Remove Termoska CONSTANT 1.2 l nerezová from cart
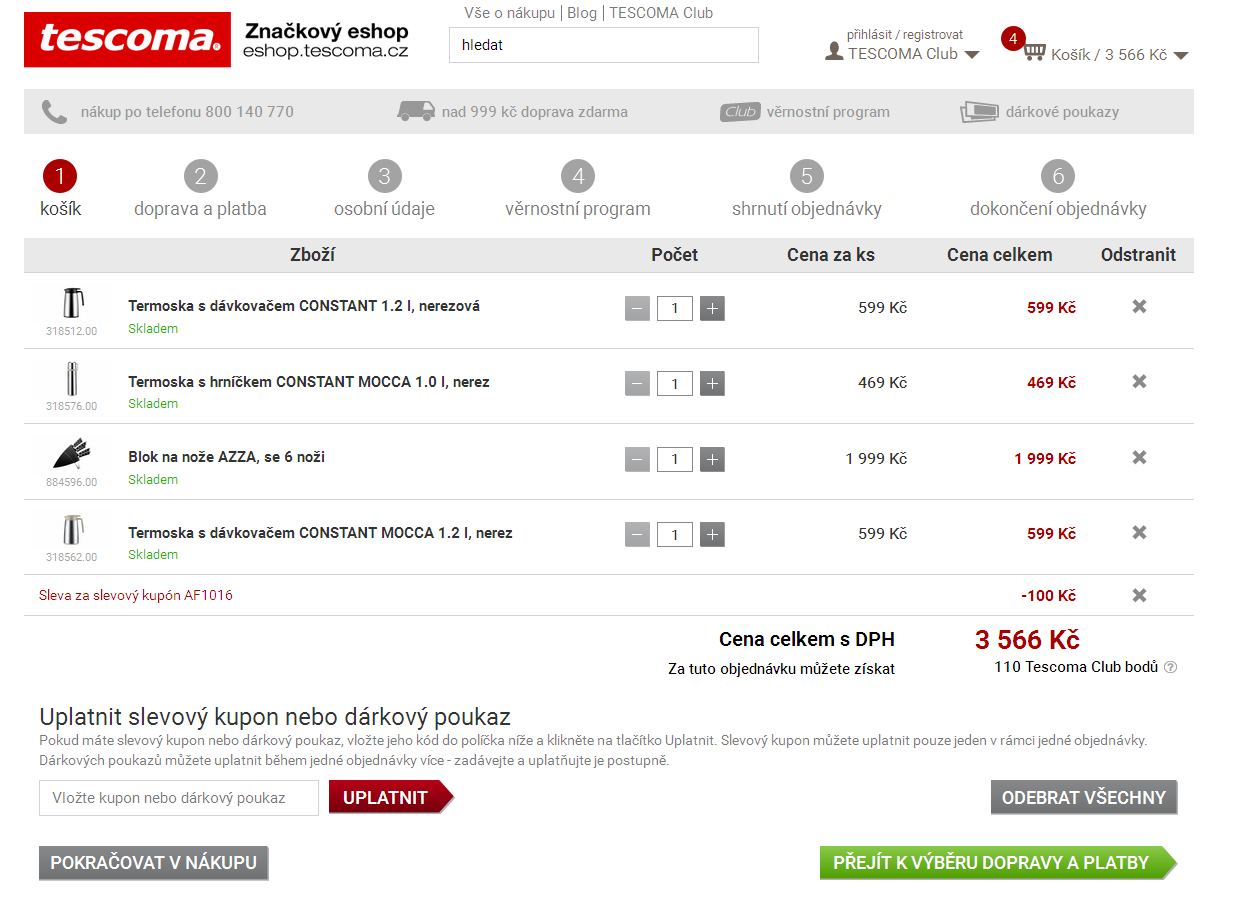Viewport: 1237px width, 899px height. (1139, 307)
